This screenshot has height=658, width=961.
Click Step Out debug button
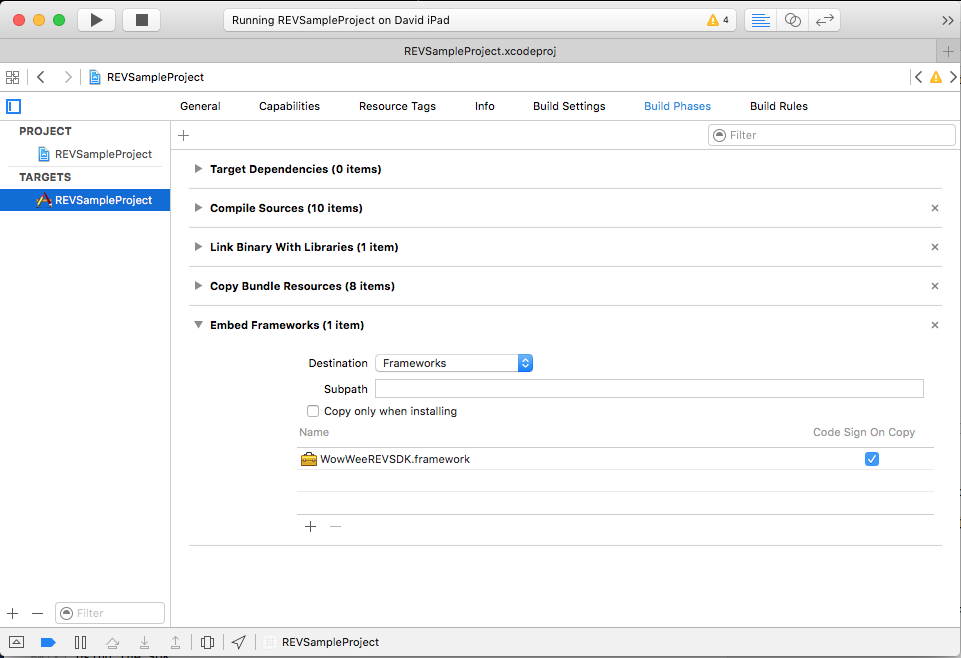[x=175, y=642]
